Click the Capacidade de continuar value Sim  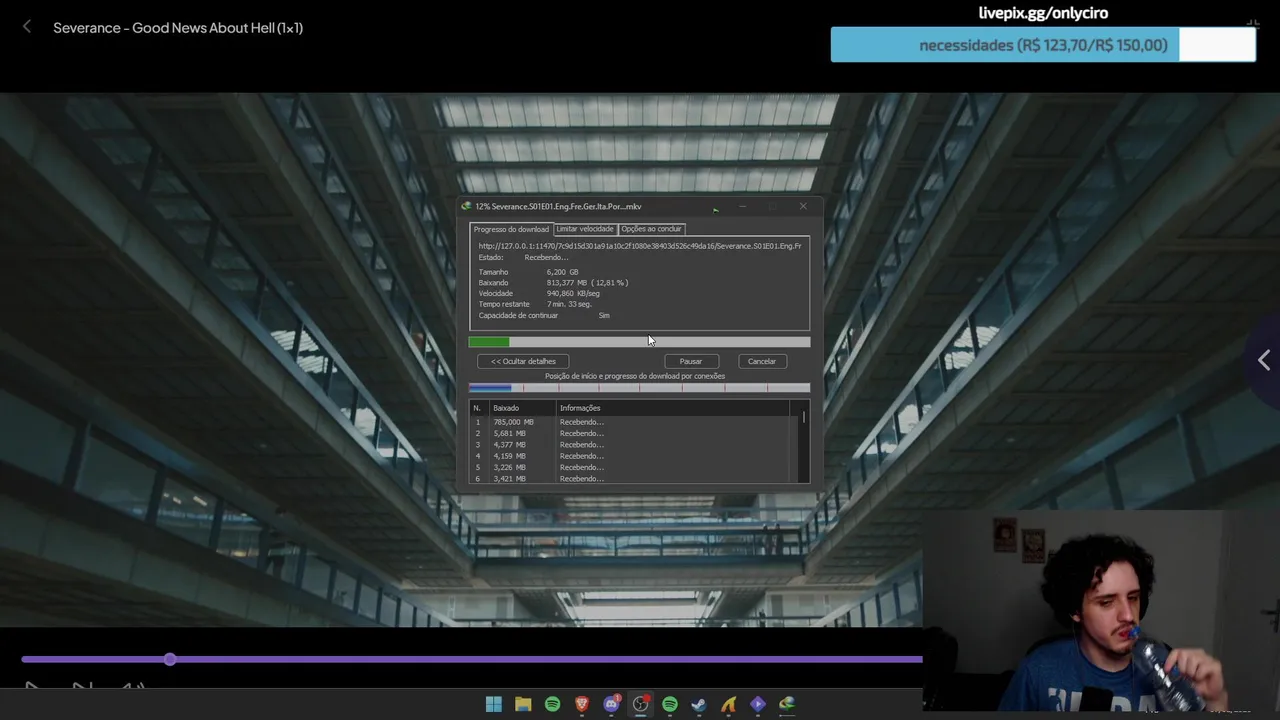pos(604,316)
